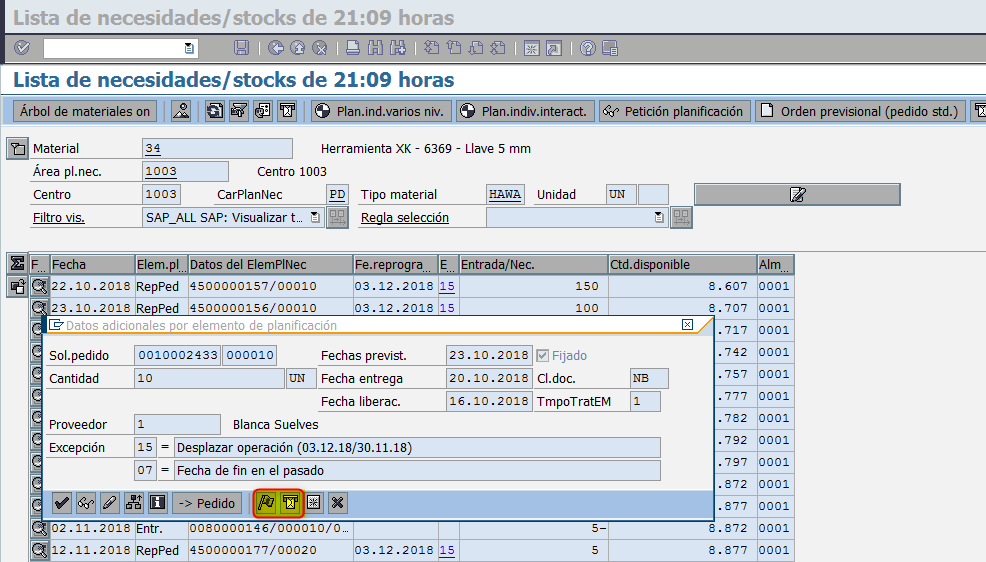Open the Filtro vis. dropdown
Viewport: 986px width, 562px height.
[x=315, y=217]
